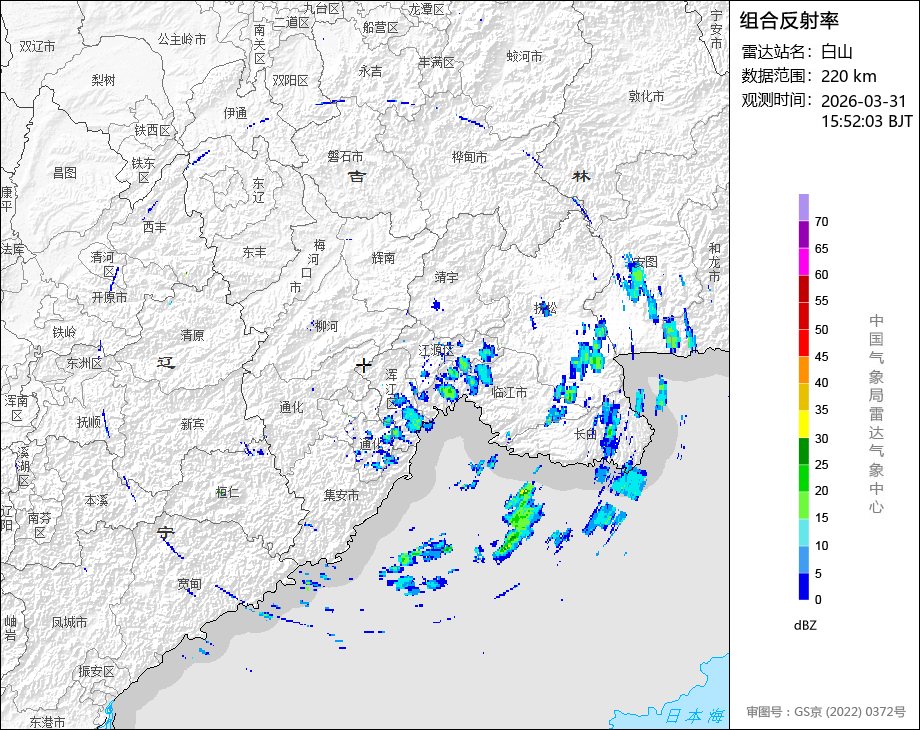Click the 丰满区 label on map
Screen dimensions: 920x730
click(x=437, y=62)
